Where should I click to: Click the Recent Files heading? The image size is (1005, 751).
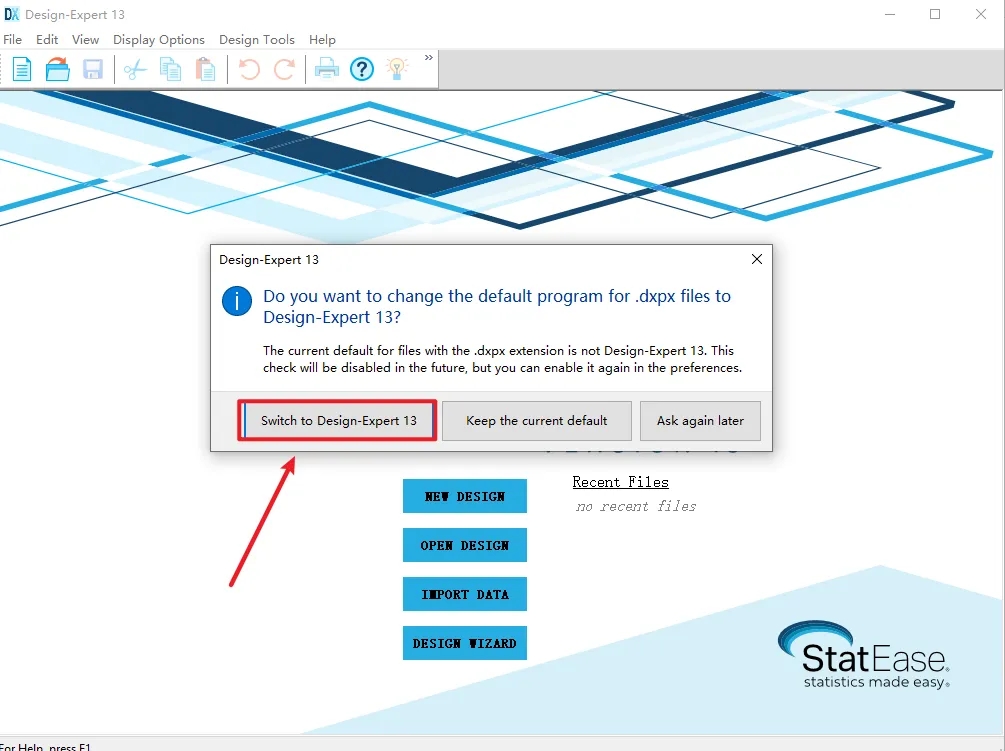pyautogui.click(x=620, y=482)
